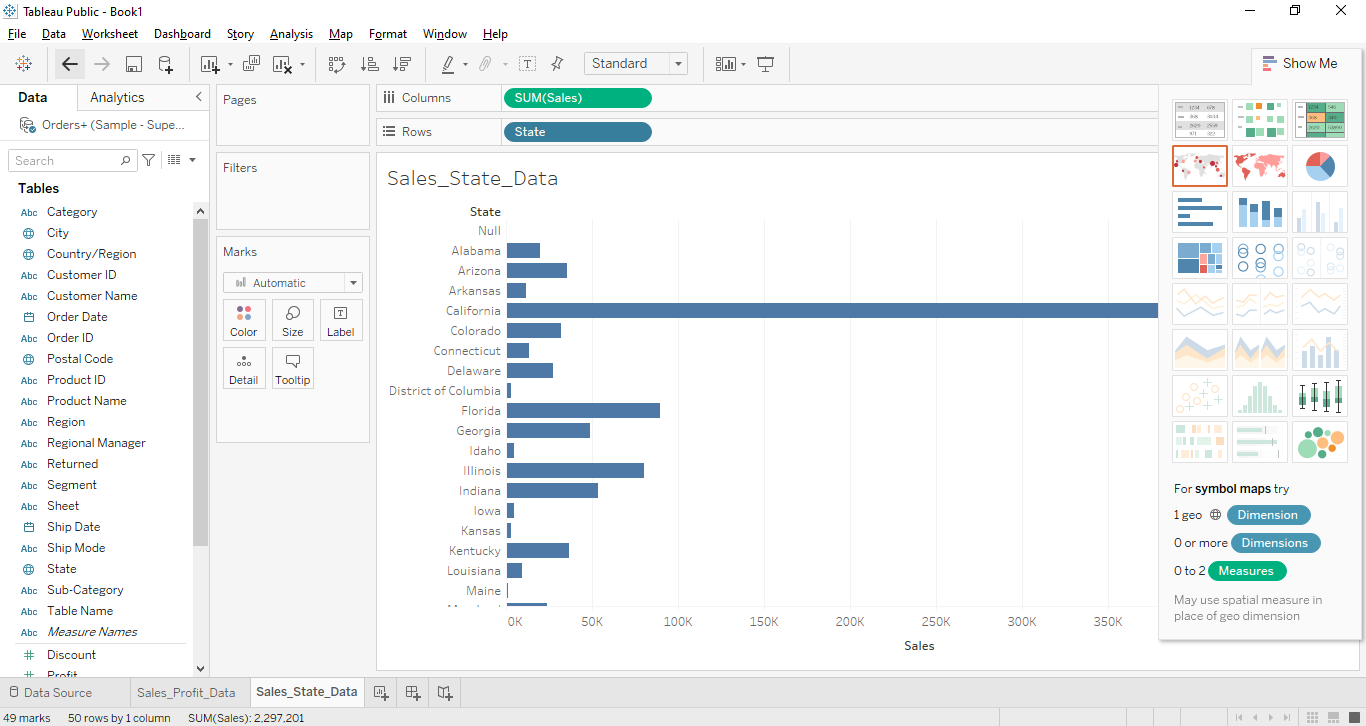Viewport: 1366px width, 726px height.
Task: Click Detail on the Marks card
Action: 244,368
